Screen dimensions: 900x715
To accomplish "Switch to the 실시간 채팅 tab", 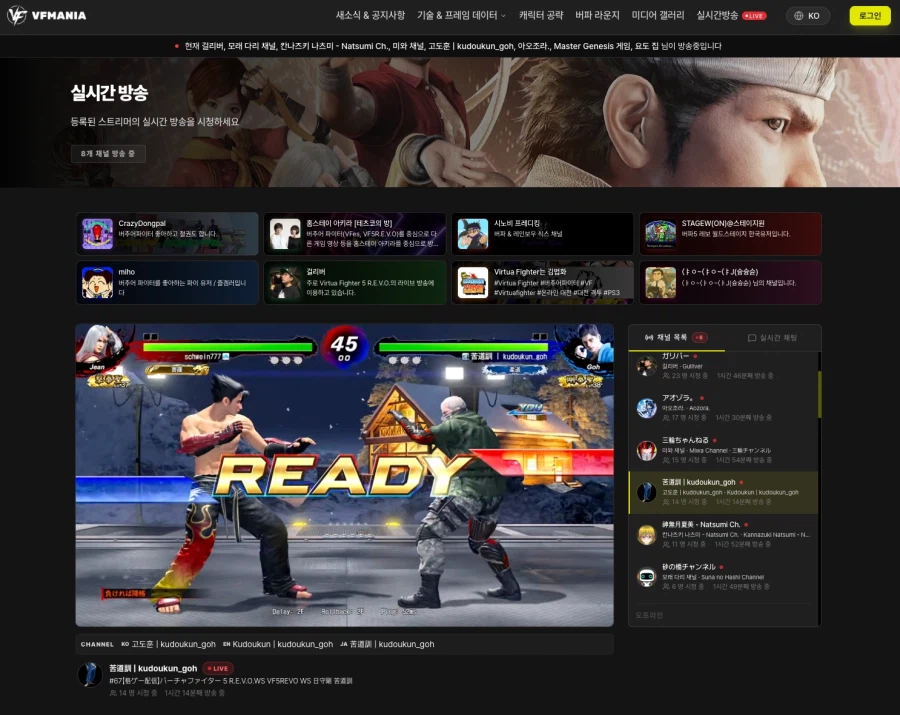I will [772, 338].
